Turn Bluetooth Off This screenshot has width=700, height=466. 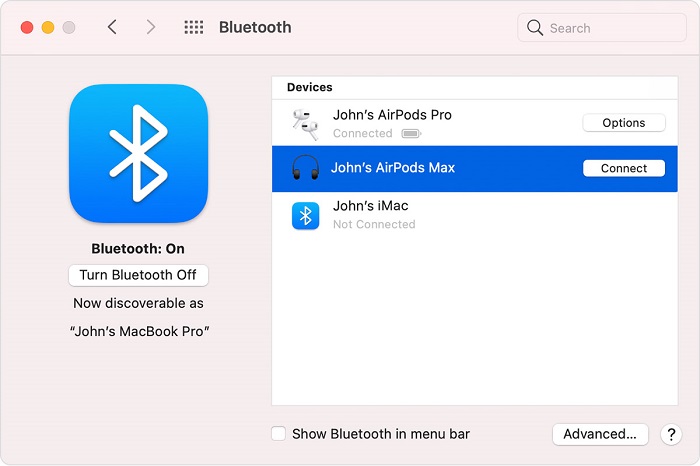138,275
